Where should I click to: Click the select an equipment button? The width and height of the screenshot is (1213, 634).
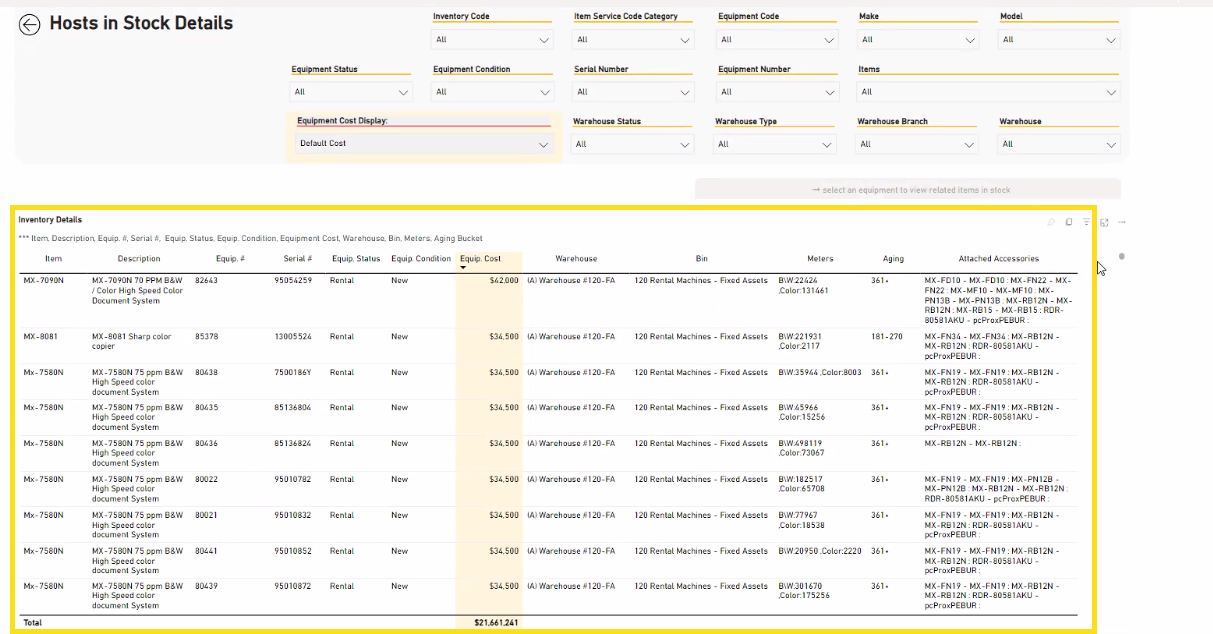point(908,189)
